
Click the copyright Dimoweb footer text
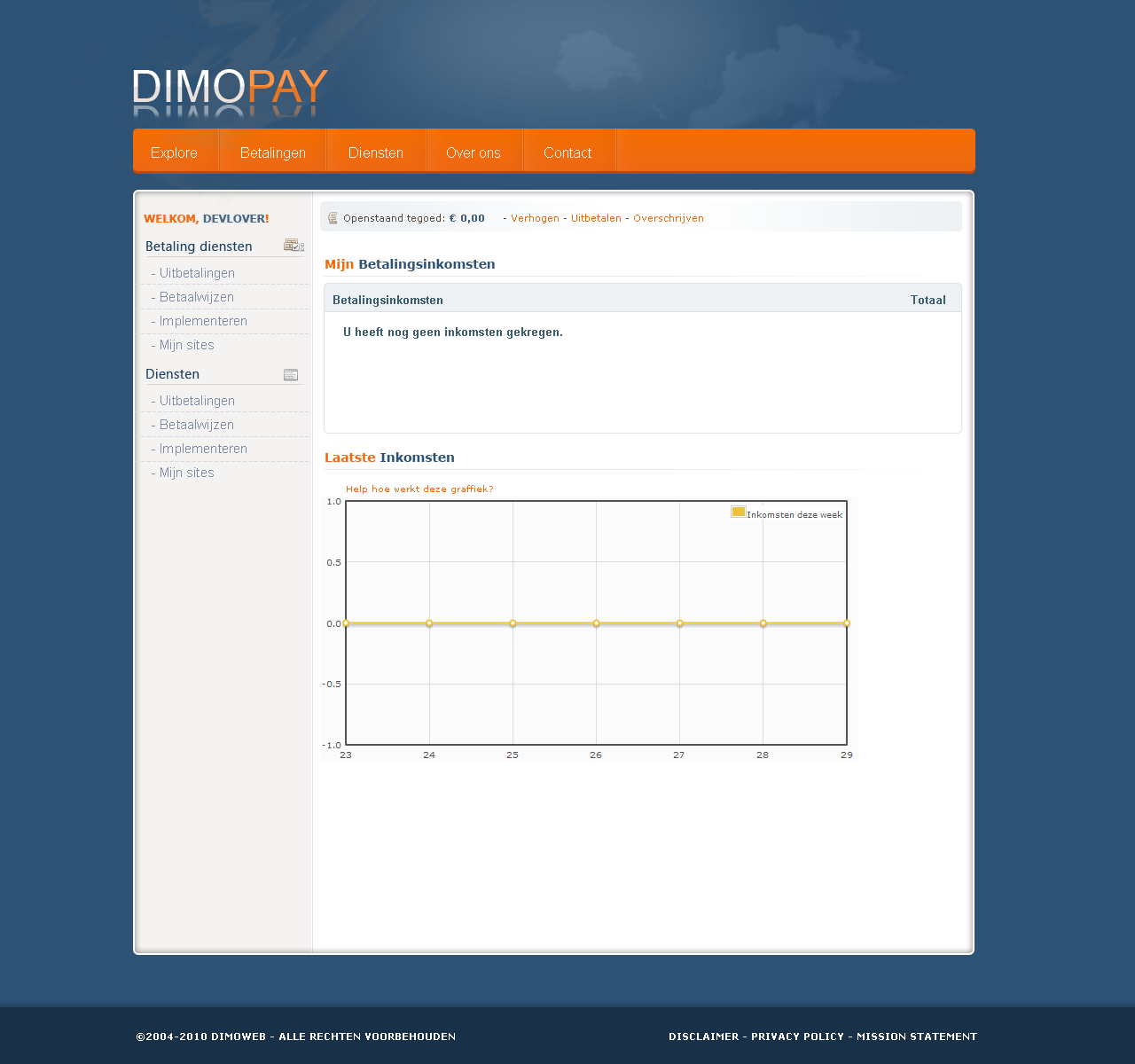pos(296,1037)
